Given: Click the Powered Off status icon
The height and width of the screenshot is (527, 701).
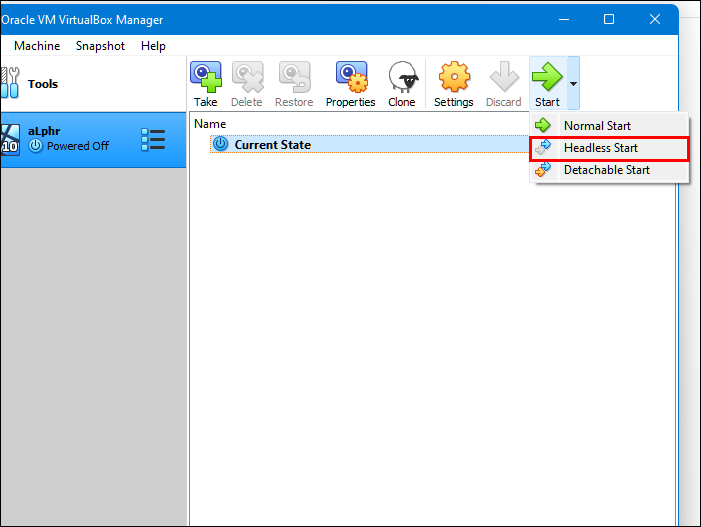Looking at the screenshot, I should coord(36,146).
